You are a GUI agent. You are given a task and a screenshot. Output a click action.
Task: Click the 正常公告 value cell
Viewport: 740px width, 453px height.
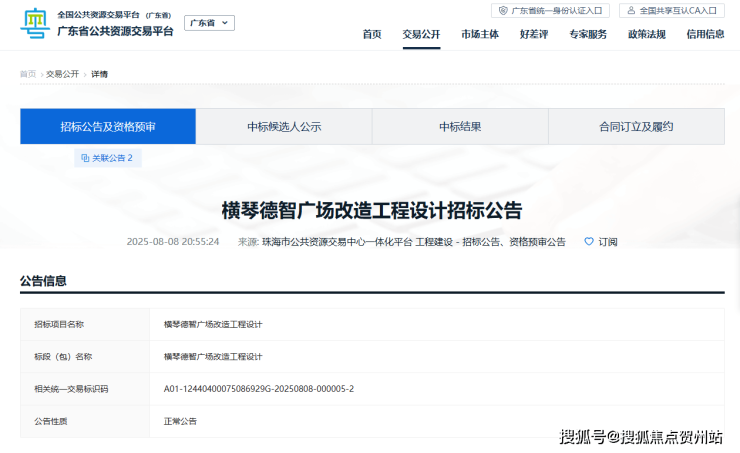[x=437, y=421]
